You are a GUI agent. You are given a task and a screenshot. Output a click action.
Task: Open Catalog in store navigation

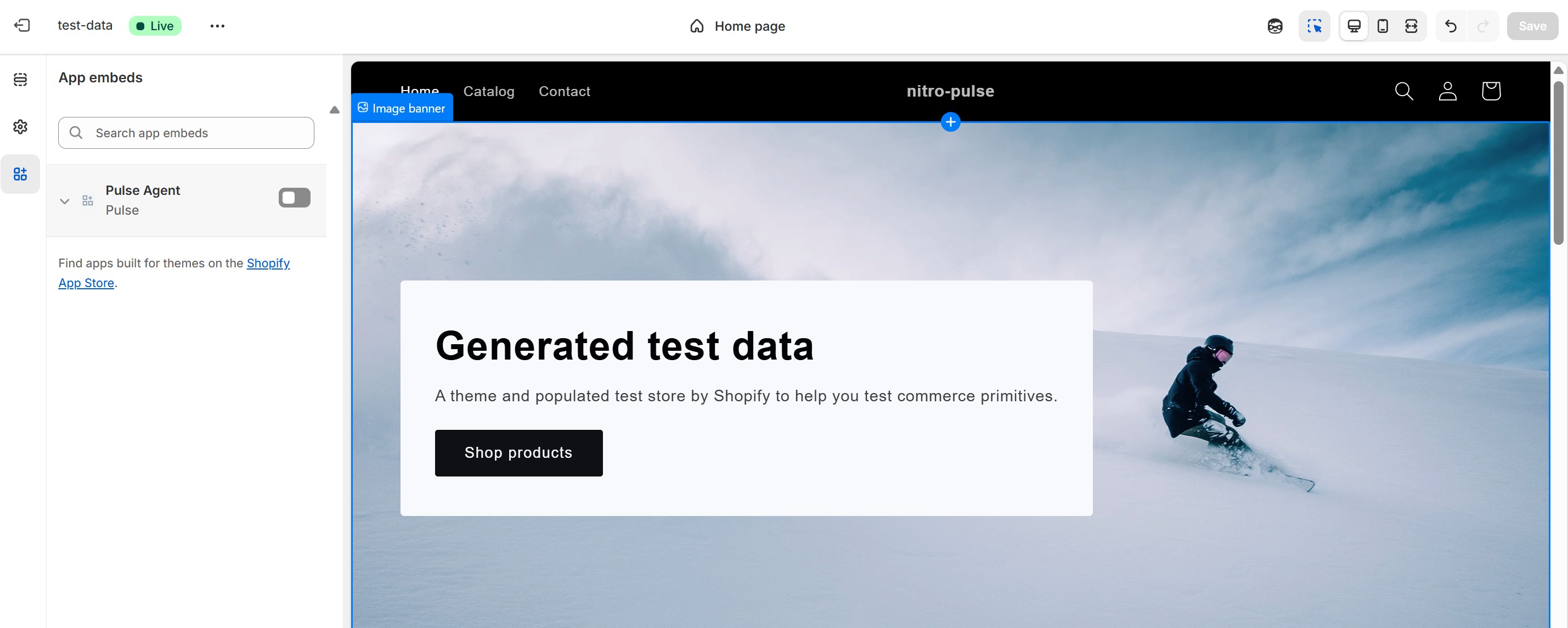click(x=488, y=91)
